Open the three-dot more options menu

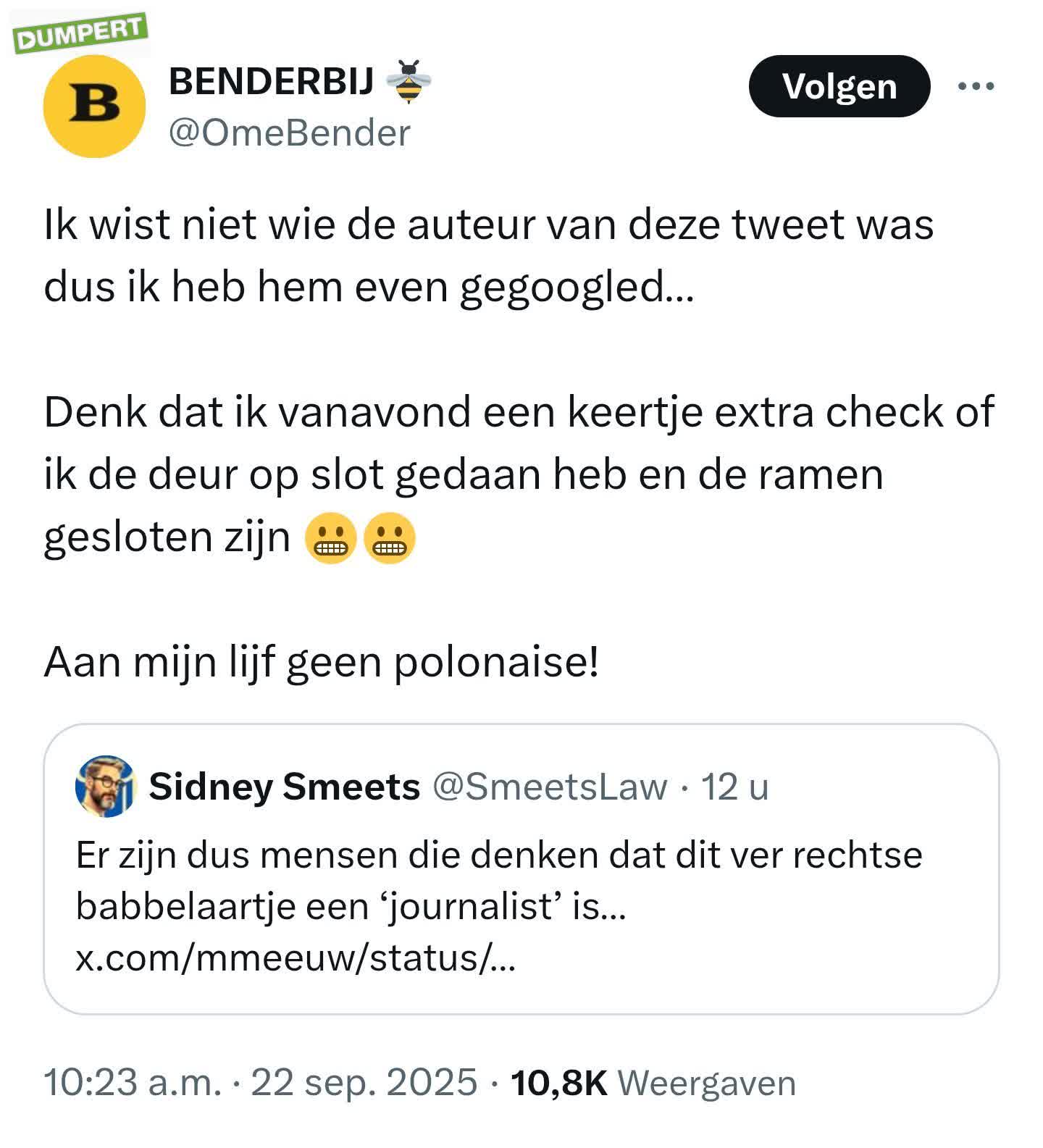point(976,86)
